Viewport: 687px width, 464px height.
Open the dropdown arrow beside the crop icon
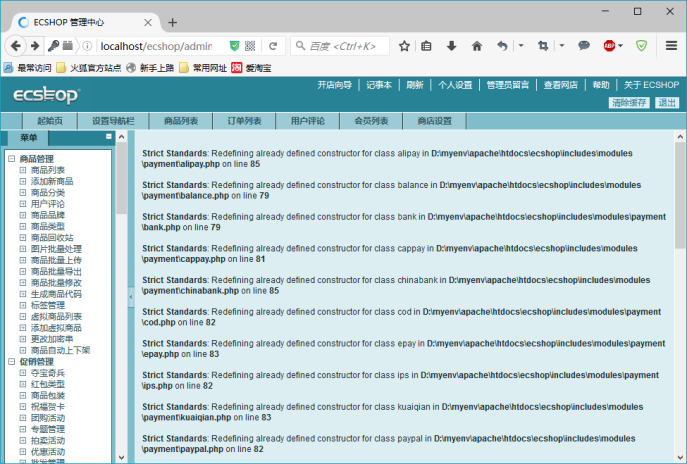pyautogui.click(x=562, y=46)
